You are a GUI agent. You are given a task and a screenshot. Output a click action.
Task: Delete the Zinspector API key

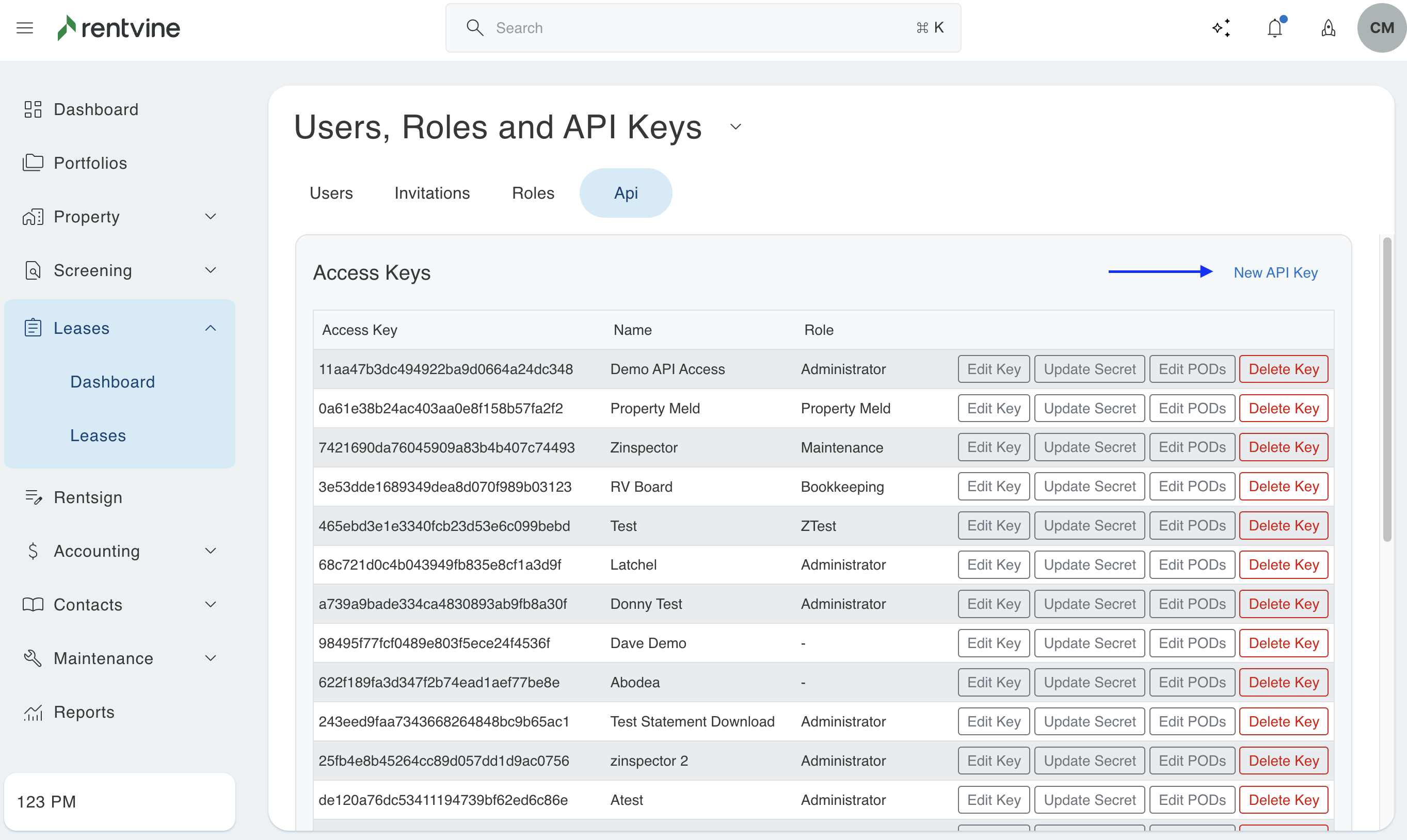1283,447
